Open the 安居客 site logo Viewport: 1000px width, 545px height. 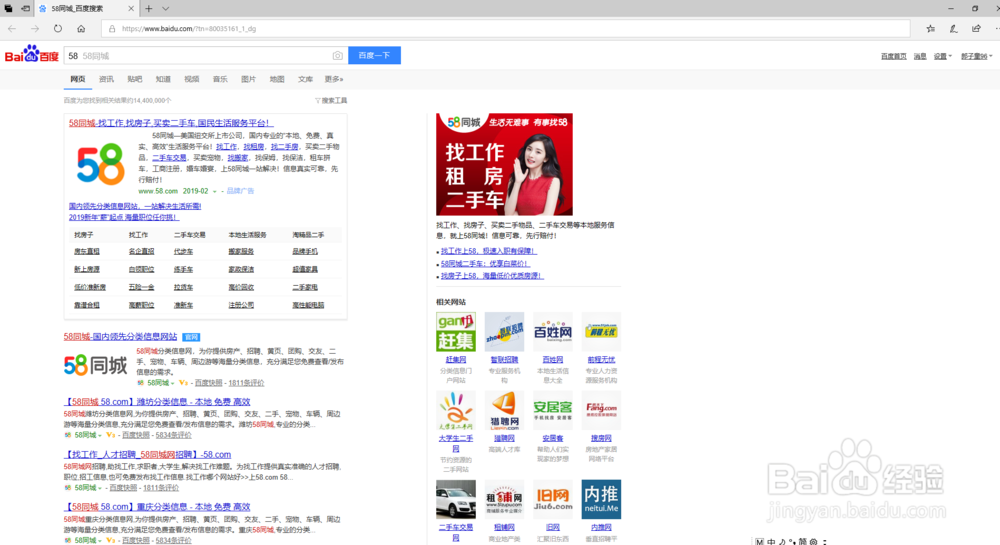tap(552, 411)
